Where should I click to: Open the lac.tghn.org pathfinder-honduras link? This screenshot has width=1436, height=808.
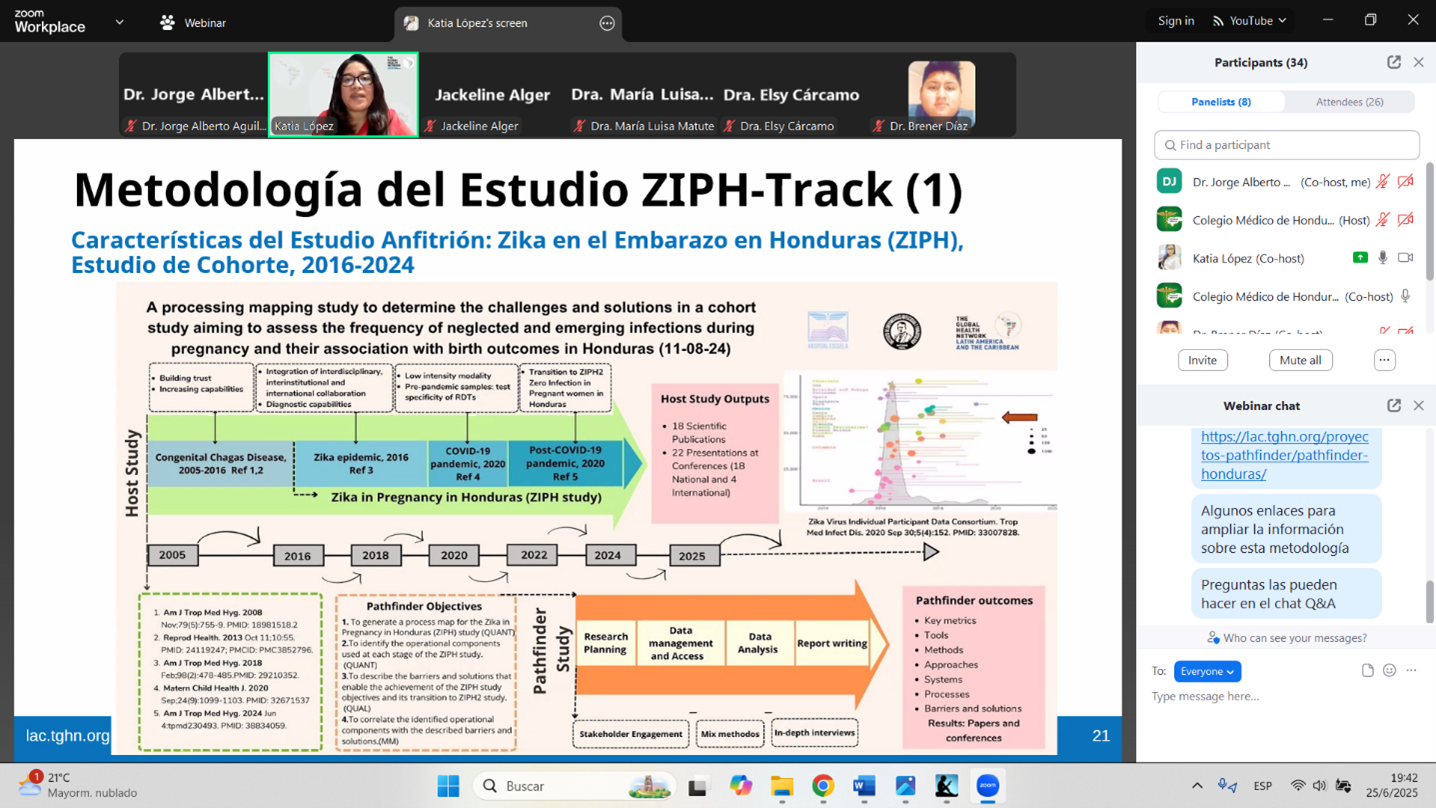click(1285, 455)
